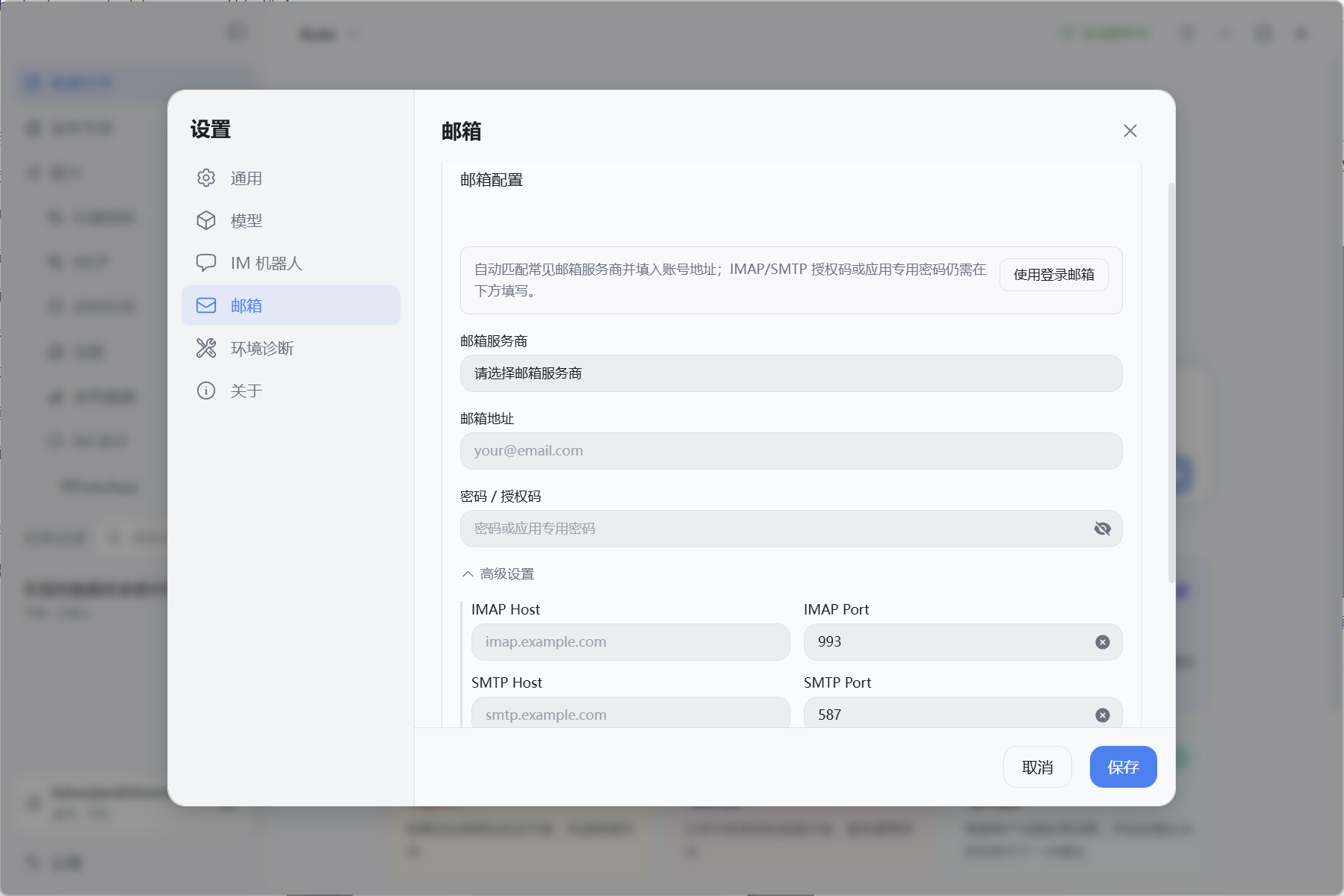1344x896 pixels.
Task: Open the 模型 settings tab
Action: pyautogui.click(x=291, y=220)
